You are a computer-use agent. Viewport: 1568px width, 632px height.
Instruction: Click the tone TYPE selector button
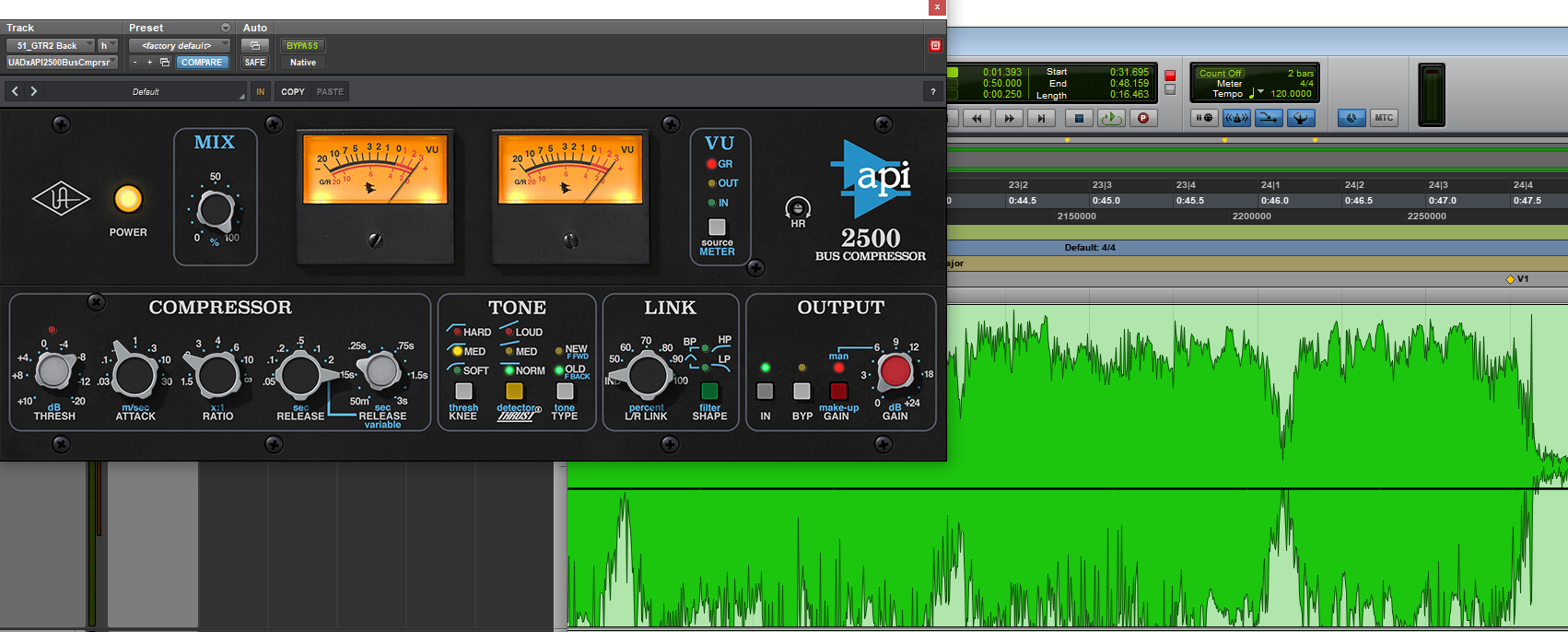point(565,391)
